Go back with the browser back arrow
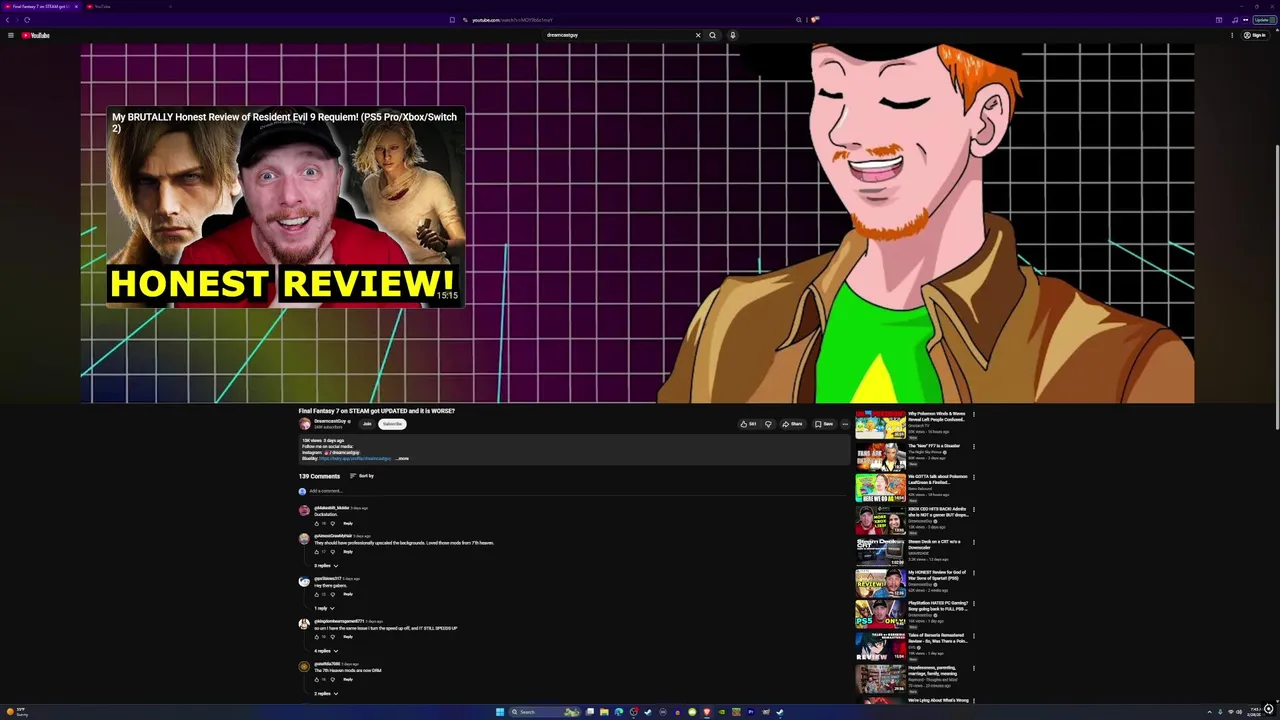The height and width of the screenshot is (720, 1280). coord(8,20)
